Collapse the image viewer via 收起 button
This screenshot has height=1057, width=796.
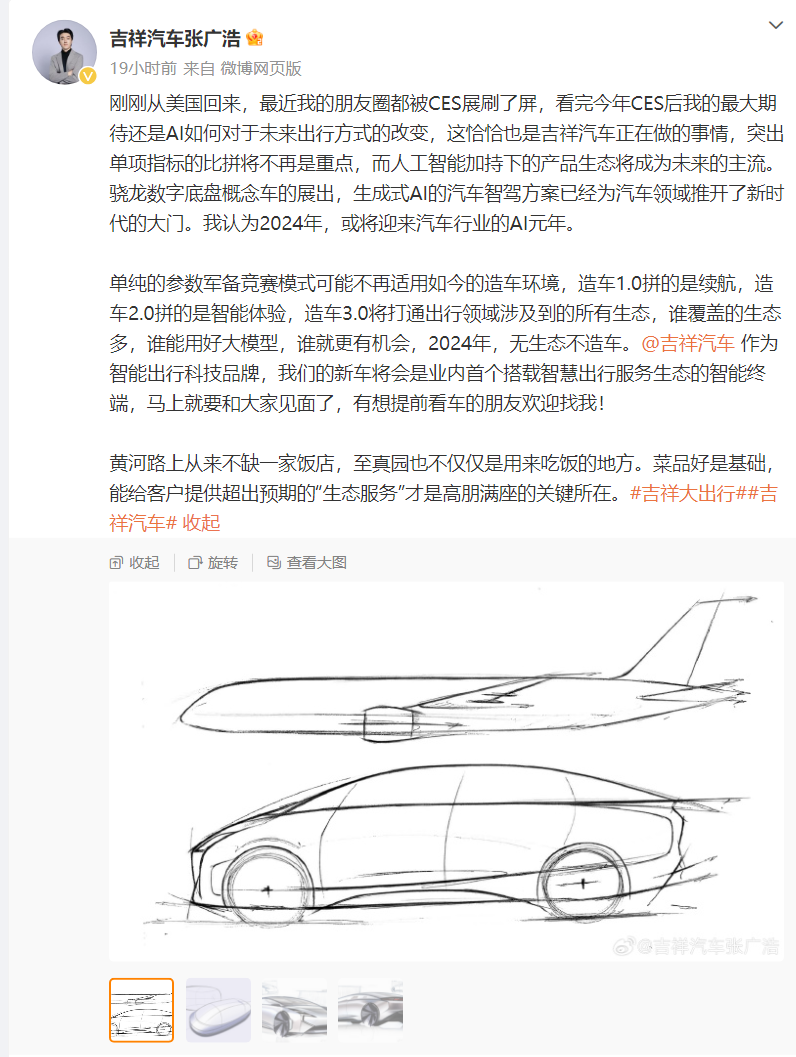click(x=135, y=562)
